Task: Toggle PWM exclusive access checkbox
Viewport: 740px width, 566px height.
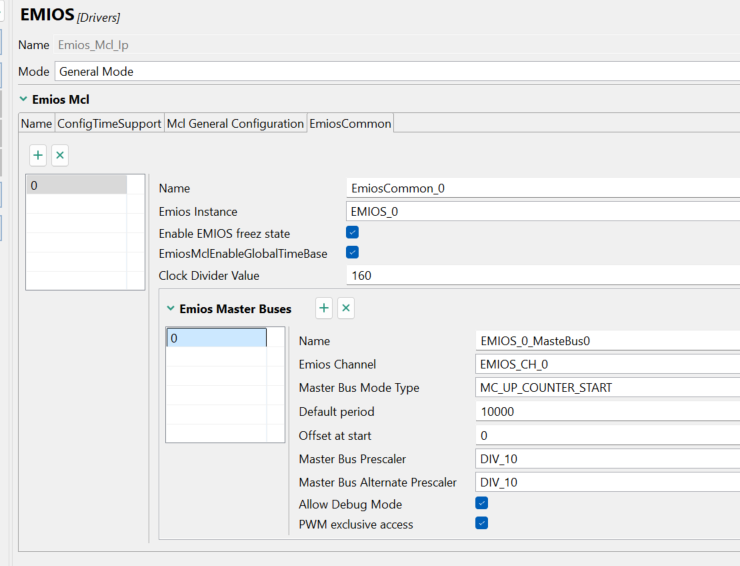Action: point(482,523)
